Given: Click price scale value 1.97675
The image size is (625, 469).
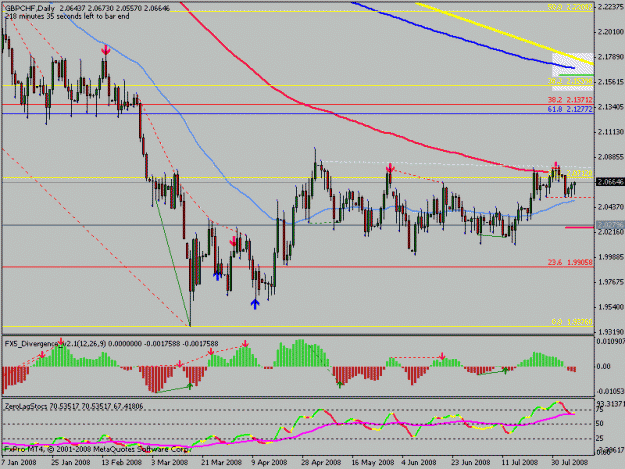Looking at the screenshot, I should [x=611, y=282].
